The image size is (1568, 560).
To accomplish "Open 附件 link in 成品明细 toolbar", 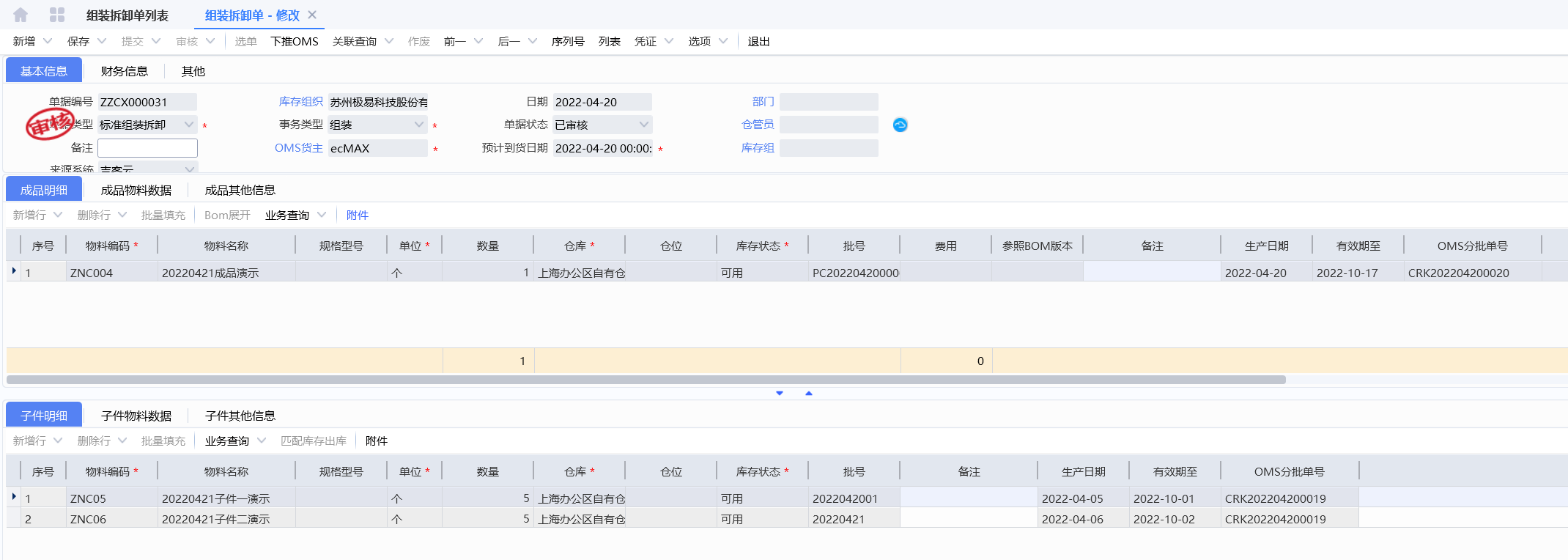I will point(358,215).
